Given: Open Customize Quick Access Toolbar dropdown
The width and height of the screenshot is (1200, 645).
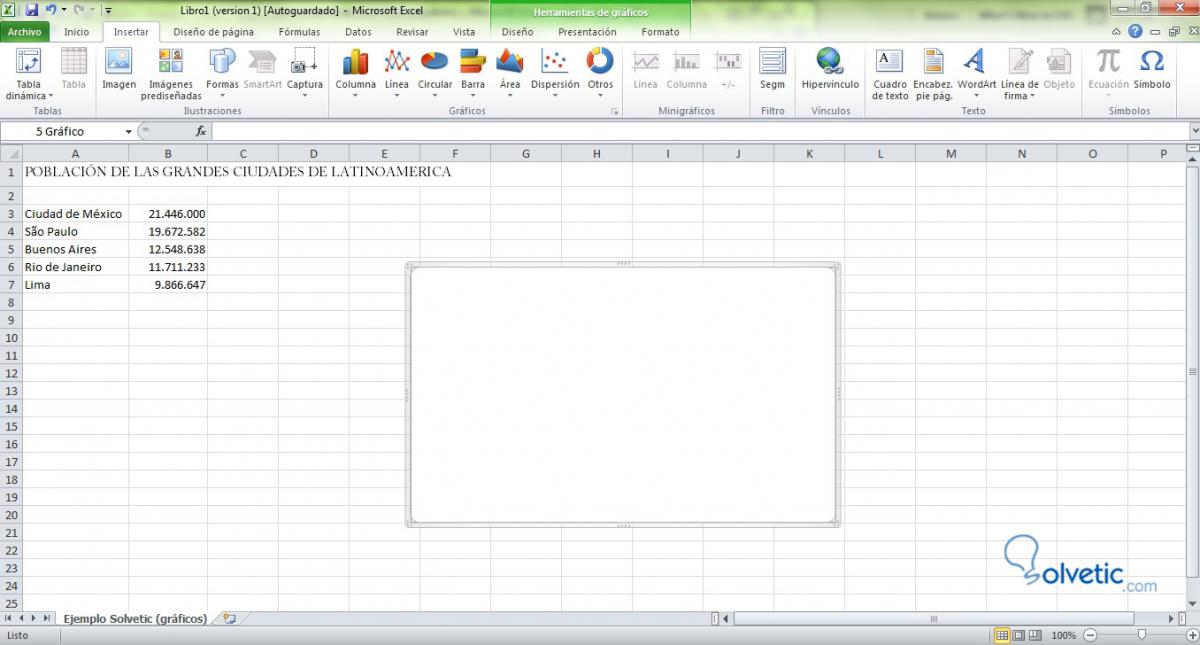Looking at the screenshot, I should (108, 10).
